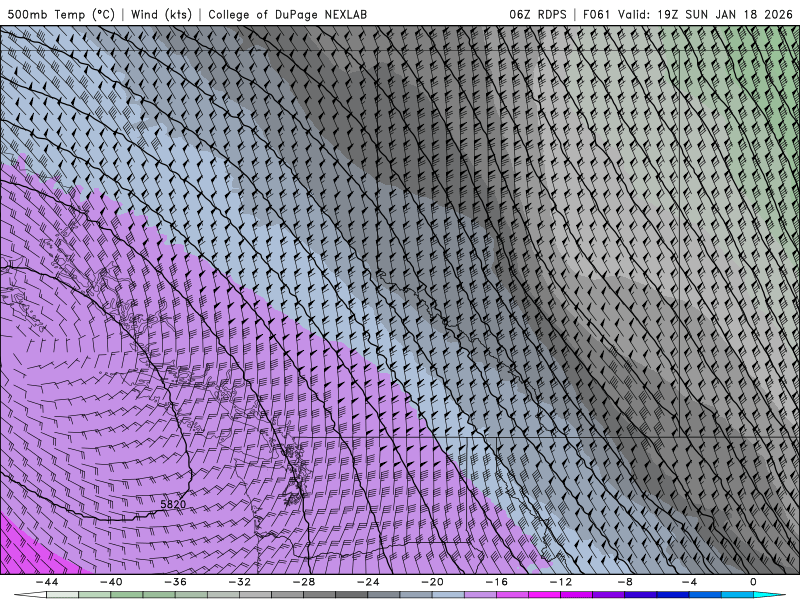Click the 'Wind (kts)' header label
The image size is (800, 600).
click(x=161, y=14)
